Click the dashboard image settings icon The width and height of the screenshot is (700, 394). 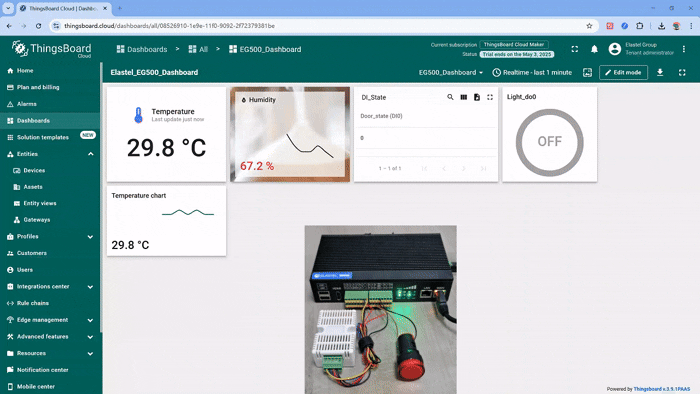(x=588, y=72)
